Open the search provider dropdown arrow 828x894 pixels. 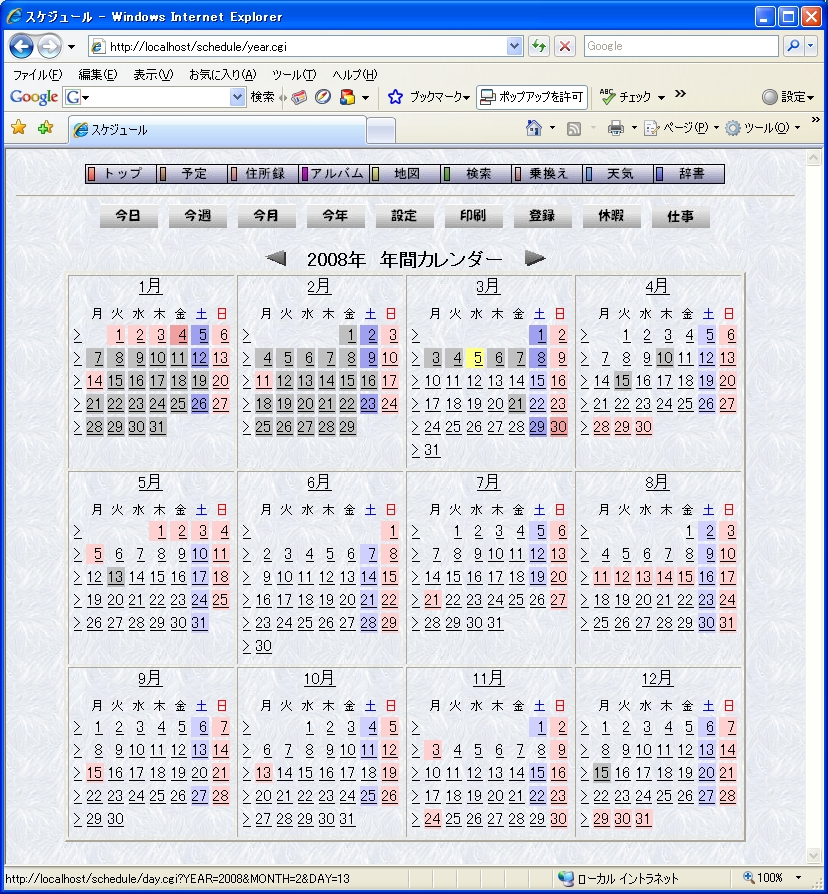tap(810, 46)
